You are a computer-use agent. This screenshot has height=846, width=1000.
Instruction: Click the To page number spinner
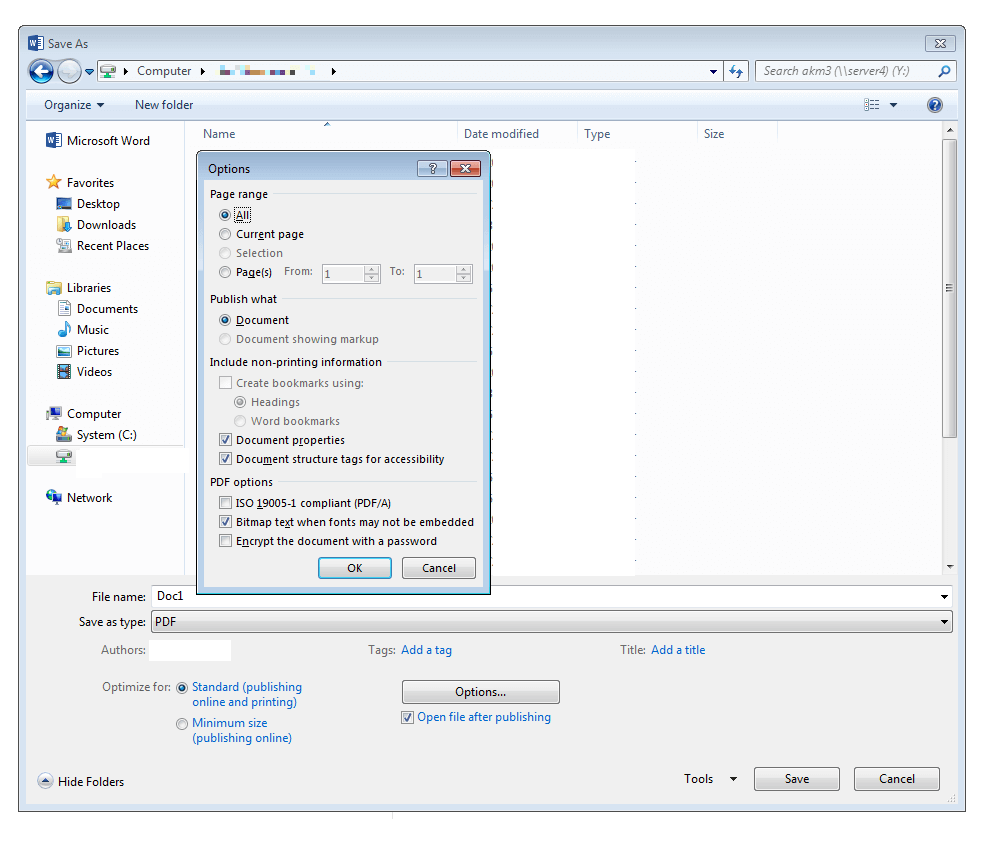click(464, 273)
